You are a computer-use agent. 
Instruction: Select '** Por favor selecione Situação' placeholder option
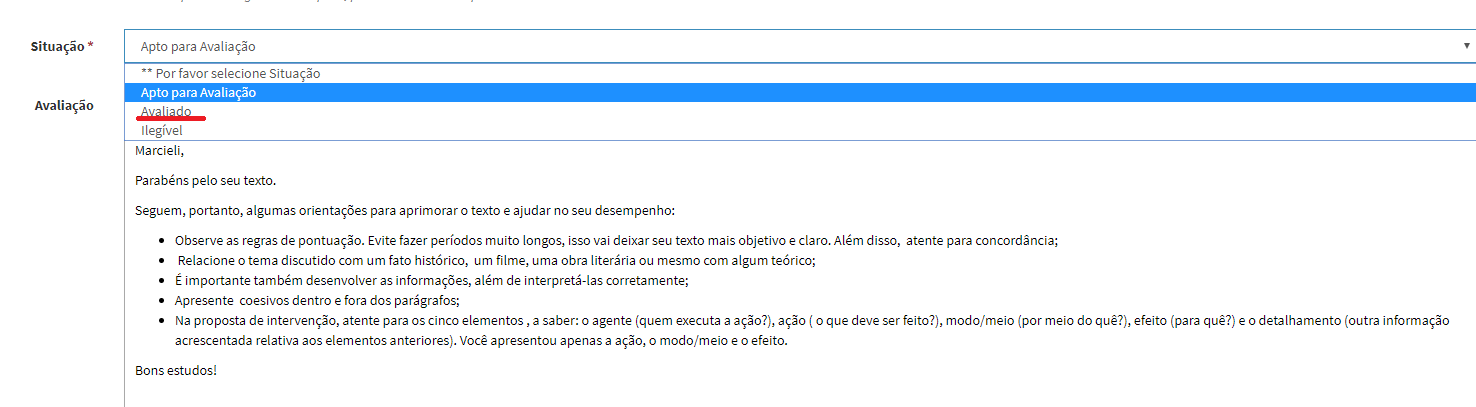(x=230, y=73)
